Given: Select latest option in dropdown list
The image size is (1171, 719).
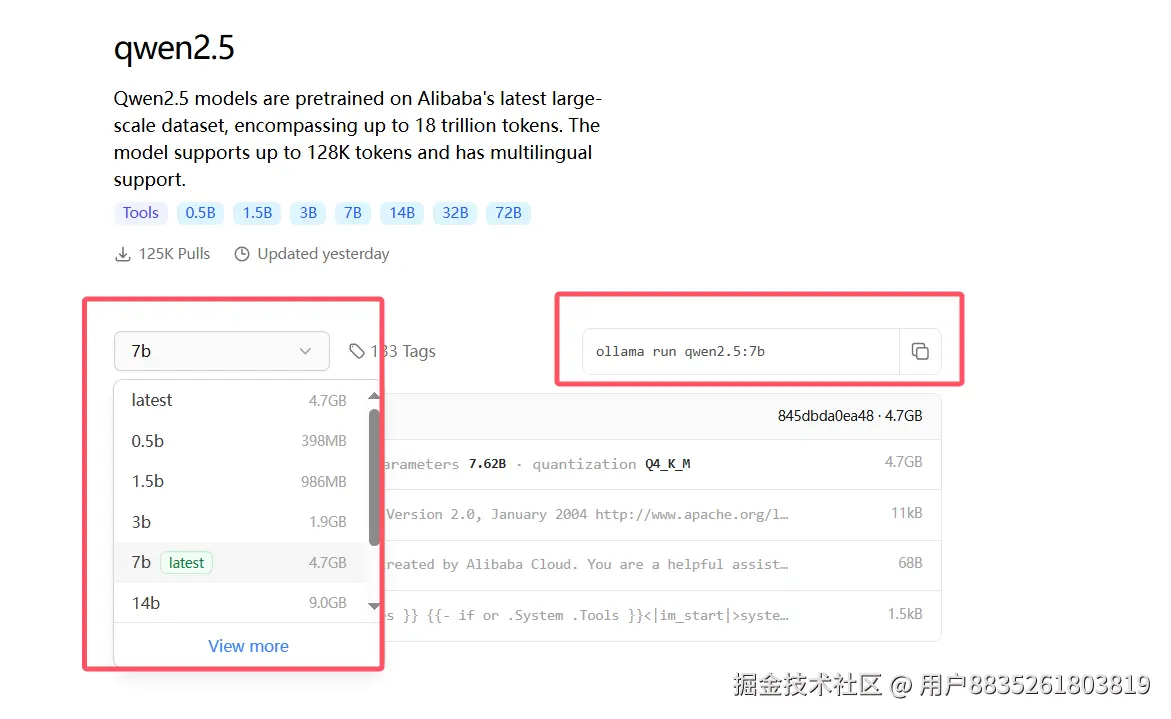Looking at the screenshot, I should point(239,400).
